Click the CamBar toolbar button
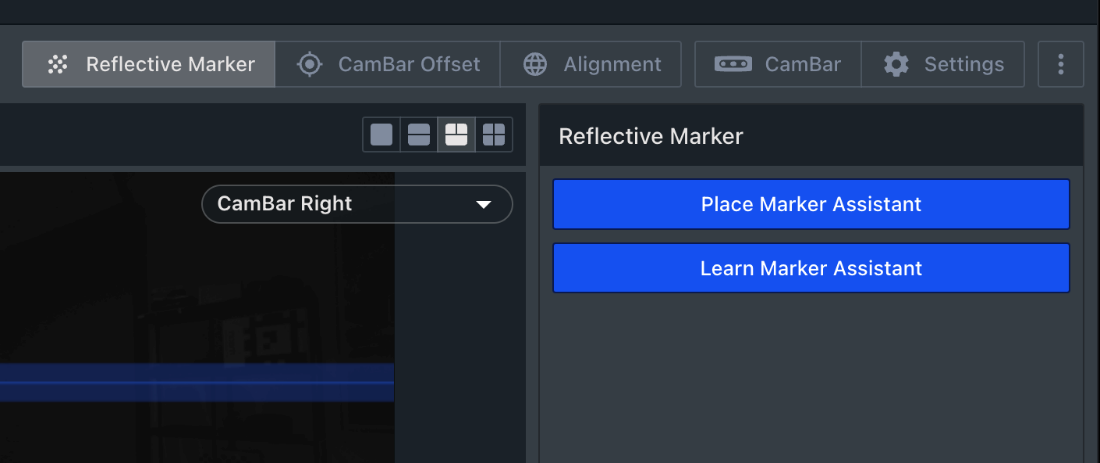Image resolution: width=1100 pixels, height=463 pixels. [x=777, y=65]
